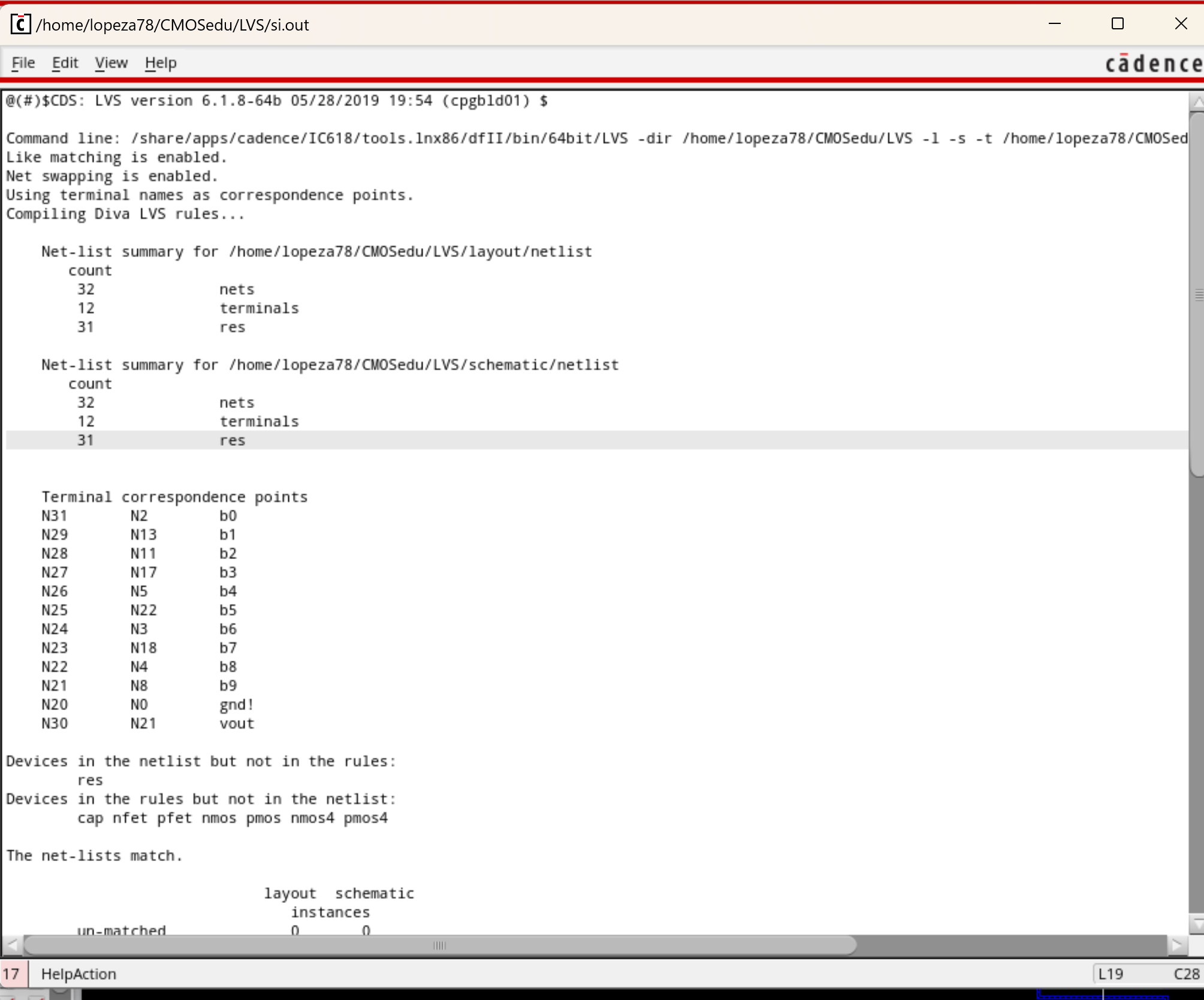Click the HelpAction status text
Viewport: 1204px width, 1000px height.
(79, 974)
